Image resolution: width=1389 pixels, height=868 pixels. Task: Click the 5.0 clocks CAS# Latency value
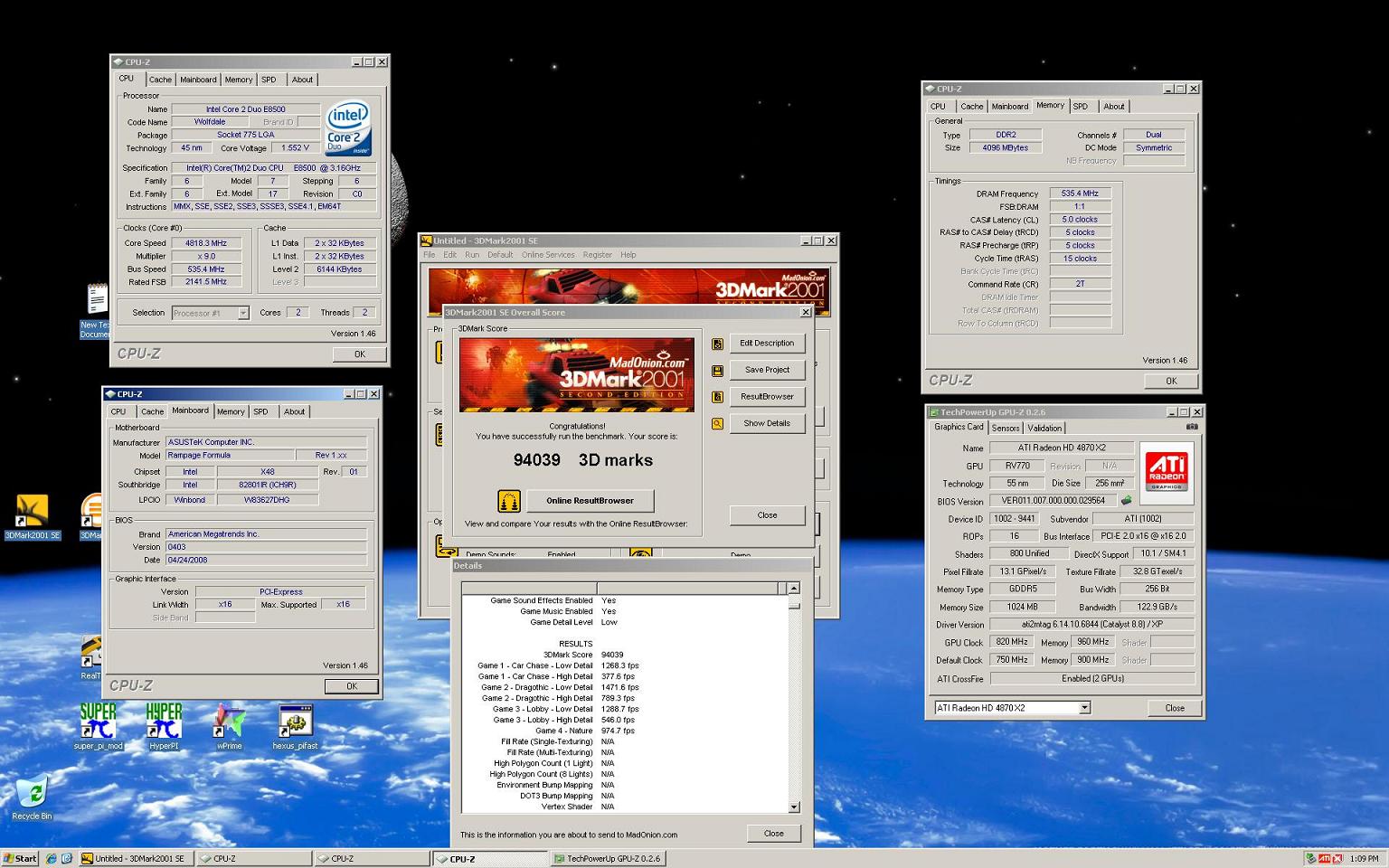tap(1080, 220)
